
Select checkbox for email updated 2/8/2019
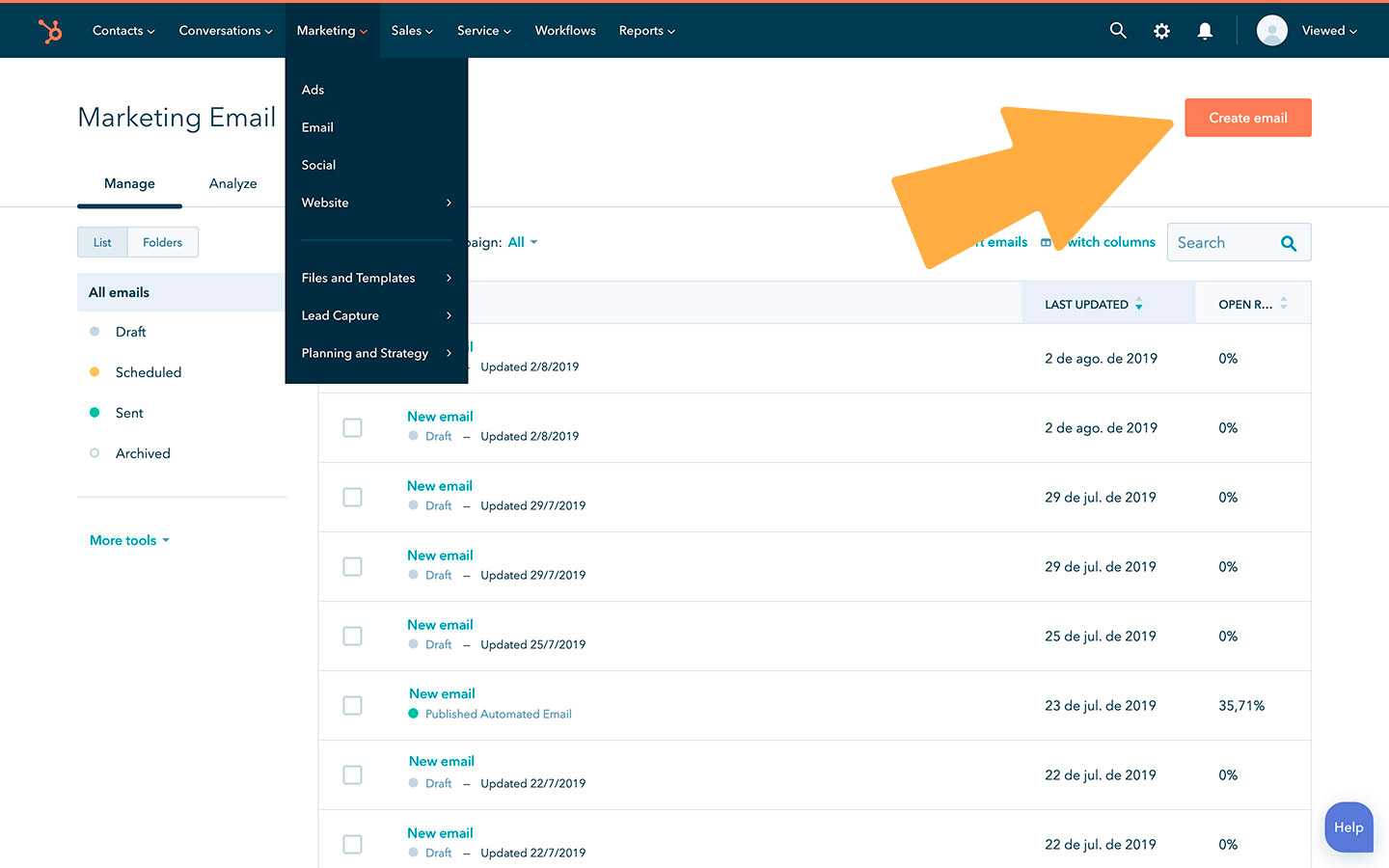(353, 427)
